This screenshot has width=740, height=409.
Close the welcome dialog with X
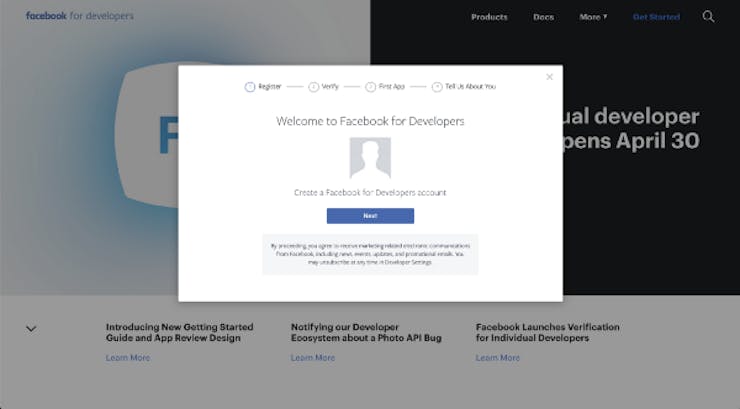pos(549,77)
